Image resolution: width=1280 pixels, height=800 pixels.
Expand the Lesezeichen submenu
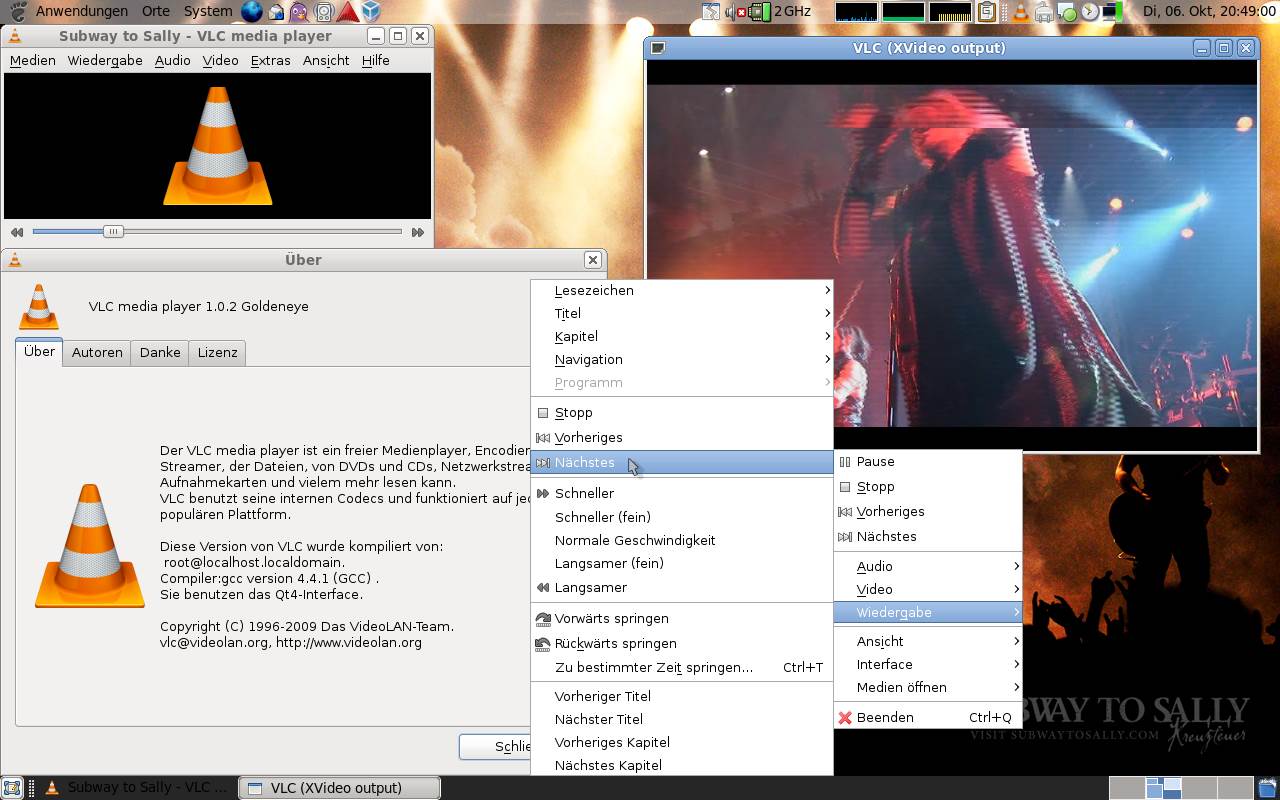[x=594, y=290]
